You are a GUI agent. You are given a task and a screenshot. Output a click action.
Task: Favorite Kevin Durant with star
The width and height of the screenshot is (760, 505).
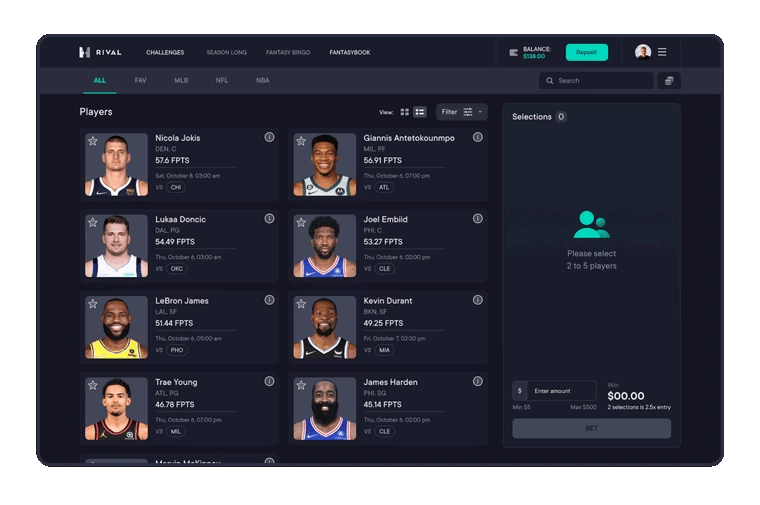click(x=301, y=304)
